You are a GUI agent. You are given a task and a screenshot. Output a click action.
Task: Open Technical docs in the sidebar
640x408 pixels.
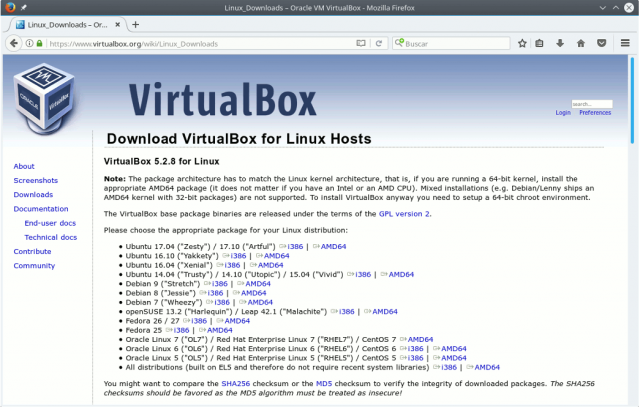click(x=51, y=237)
